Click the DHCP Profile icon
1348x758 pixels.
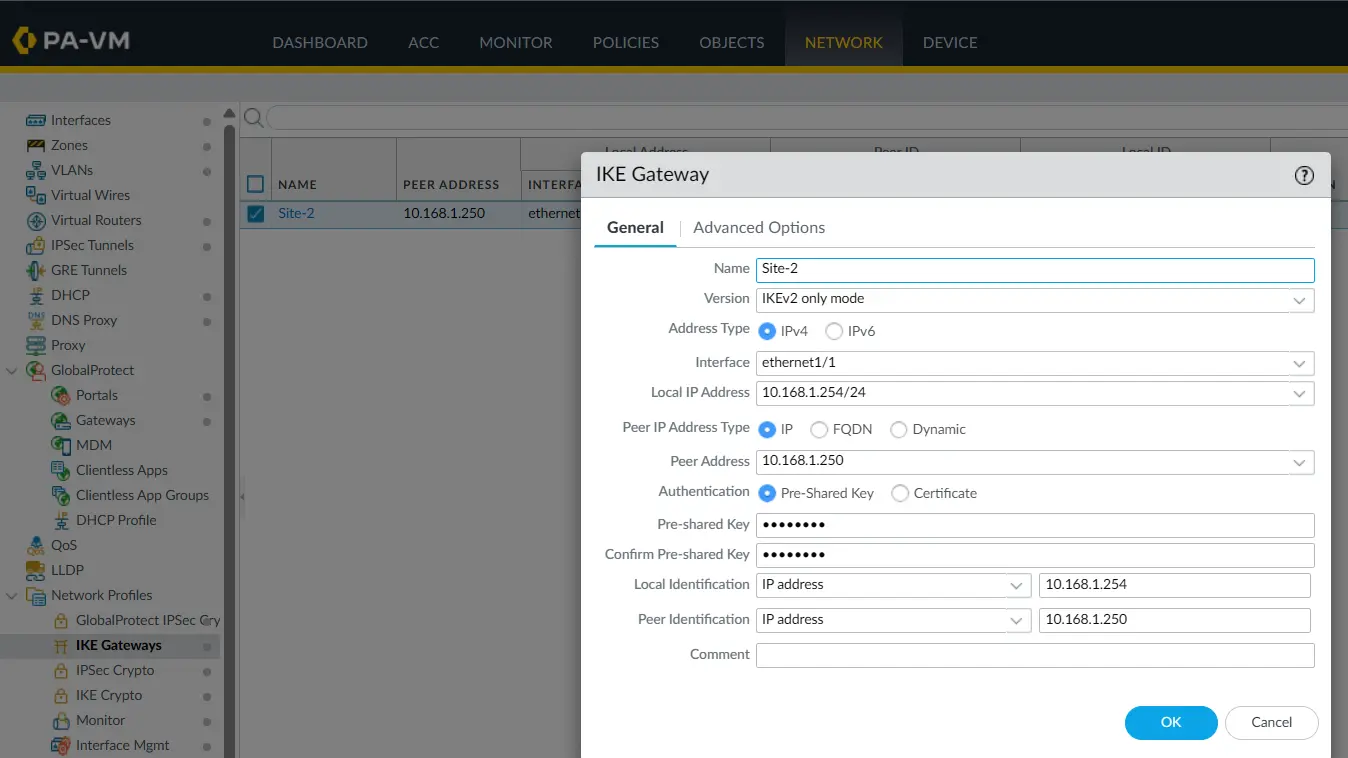[x=60, y=520]
